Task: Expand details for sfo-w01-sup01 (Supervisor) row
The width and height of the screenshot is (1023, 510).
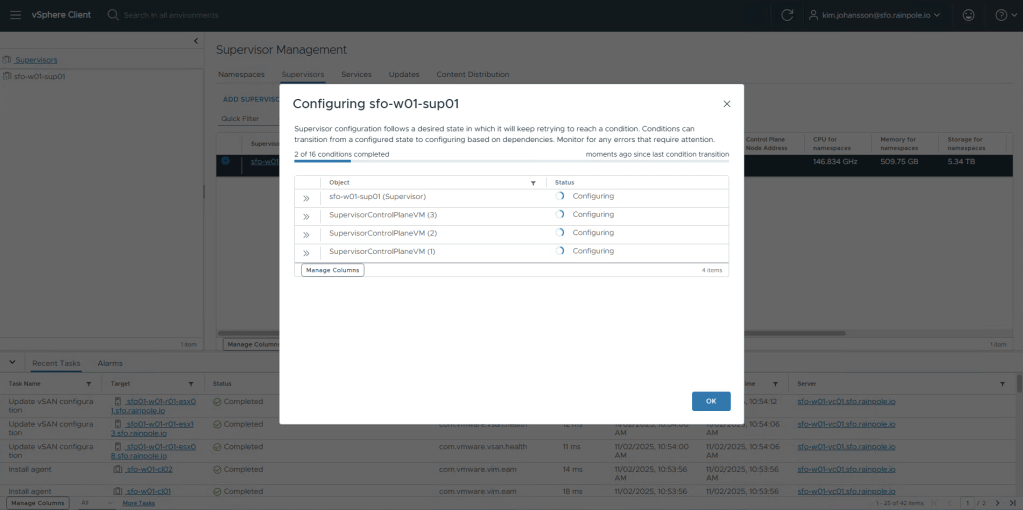Action: [x=307, y=198]
